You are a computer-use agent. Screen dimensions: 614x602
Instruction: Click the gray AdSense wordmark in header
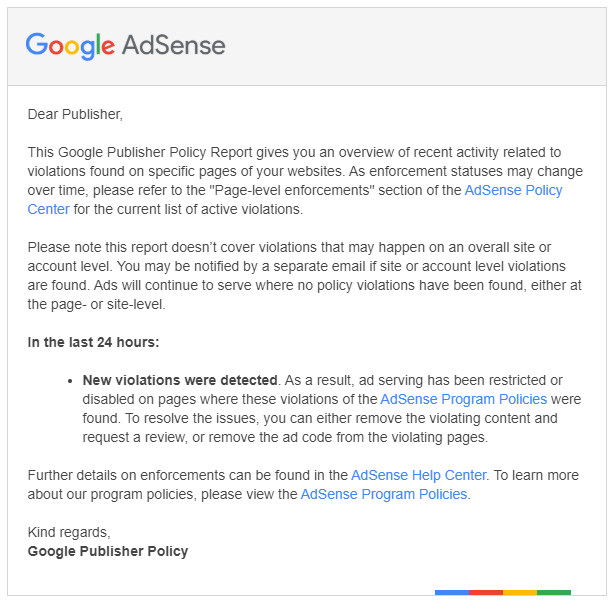[x=173, y=45]
